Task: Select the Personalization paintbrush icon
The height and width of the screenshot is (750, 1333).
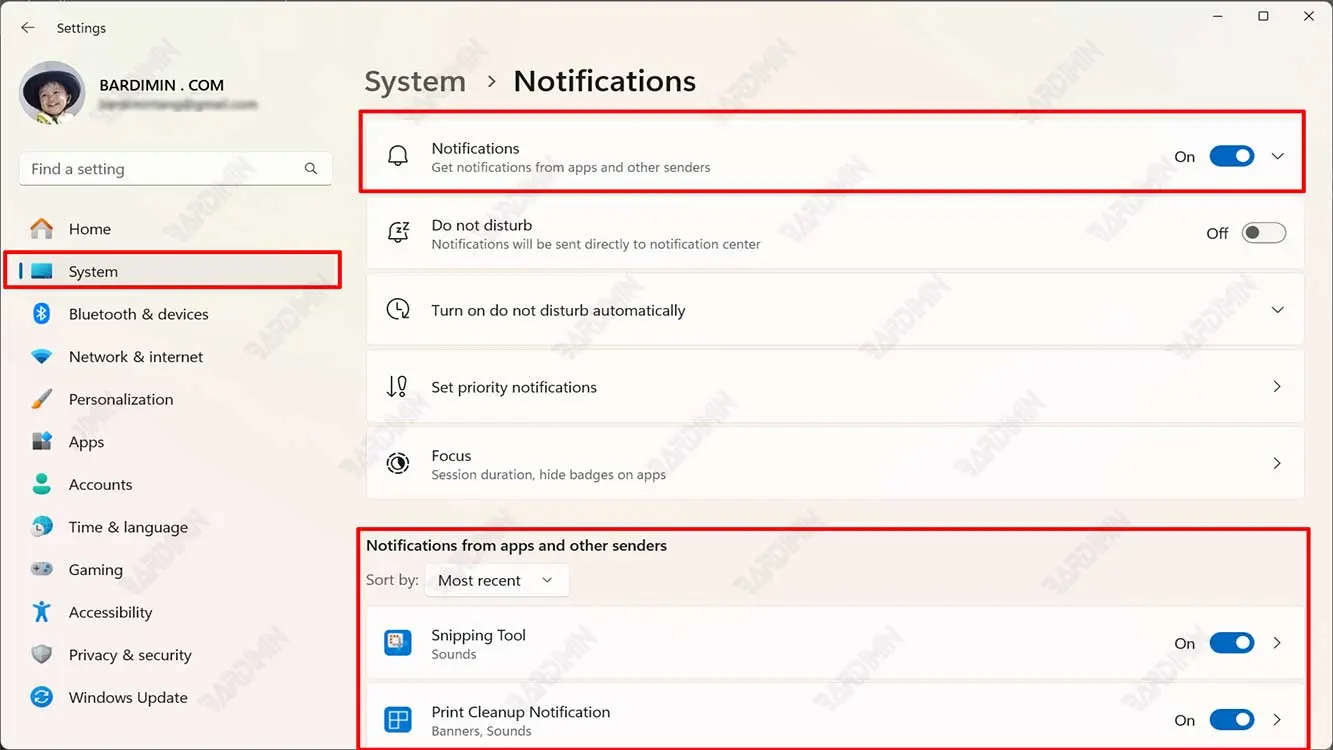Action: (x=41, y=399)
